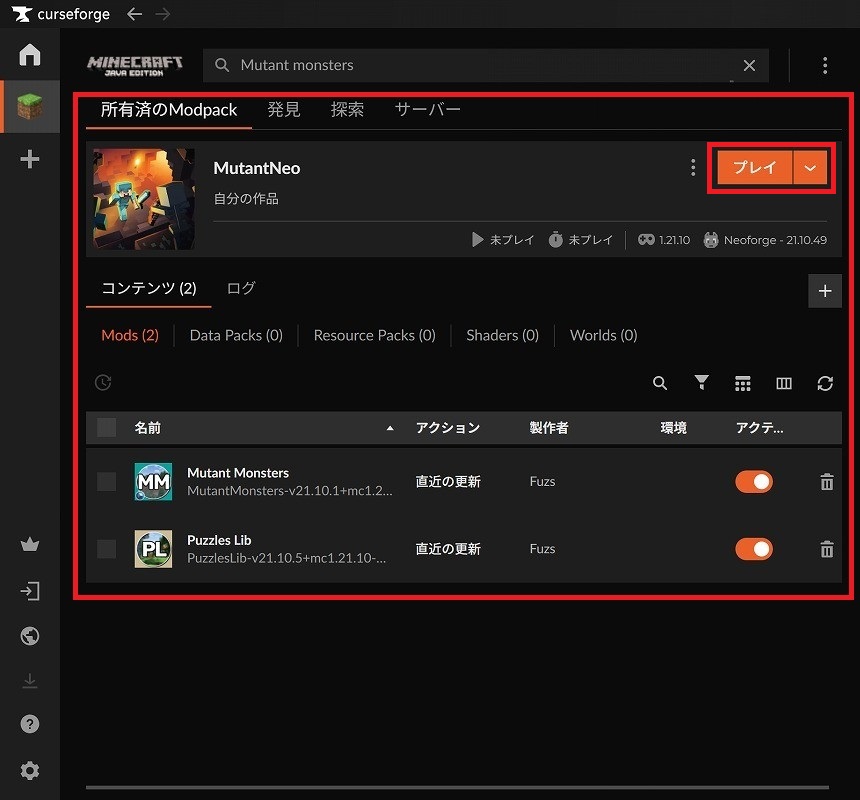Expand the dropdown arrow beside プレイ button

click(811, 168)
